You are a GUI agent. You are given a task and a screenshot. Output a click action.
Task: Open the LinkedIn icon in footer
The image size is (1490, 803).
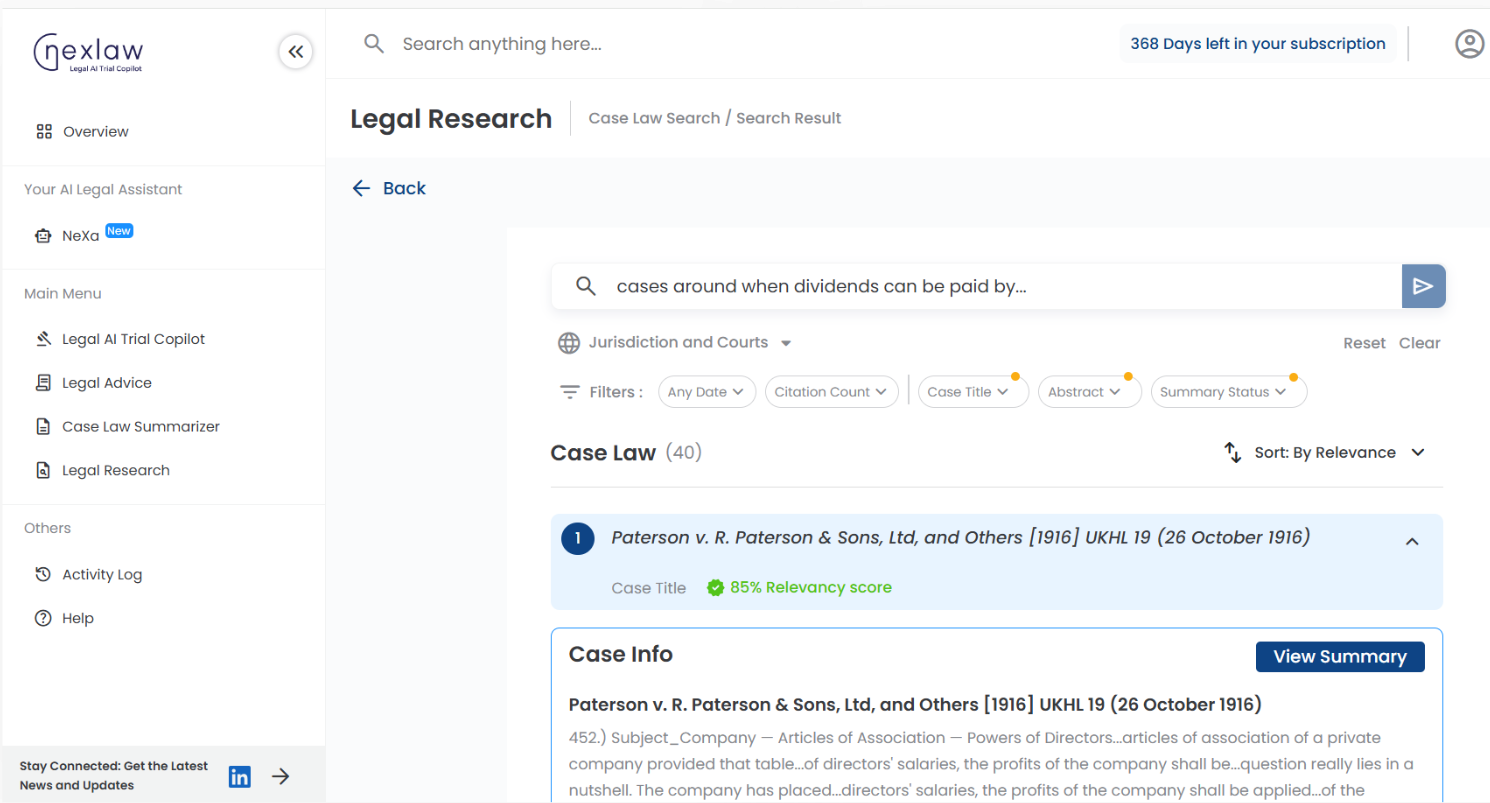240,776
